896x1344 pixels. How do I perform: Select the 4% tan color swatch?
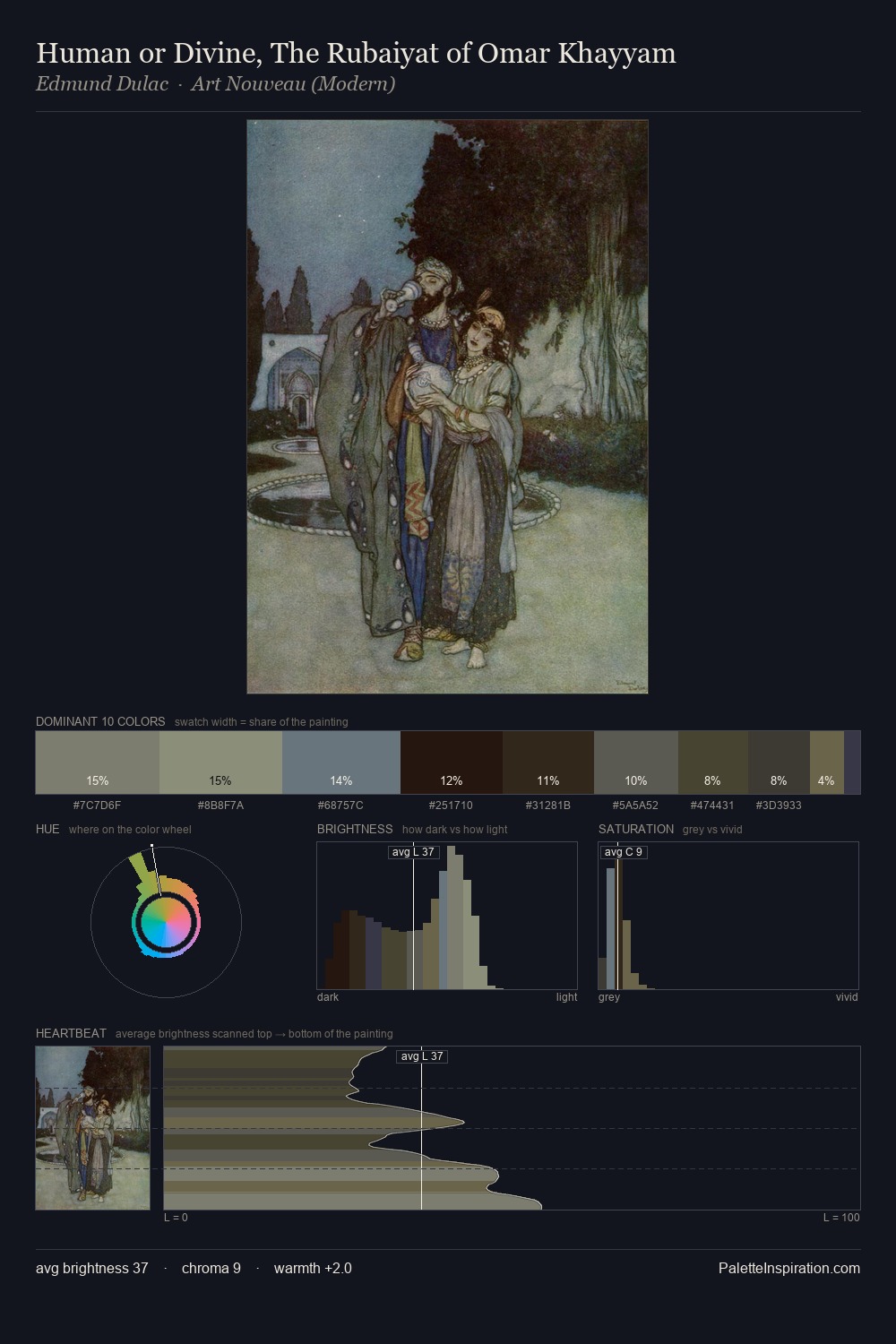click(827, 762)
